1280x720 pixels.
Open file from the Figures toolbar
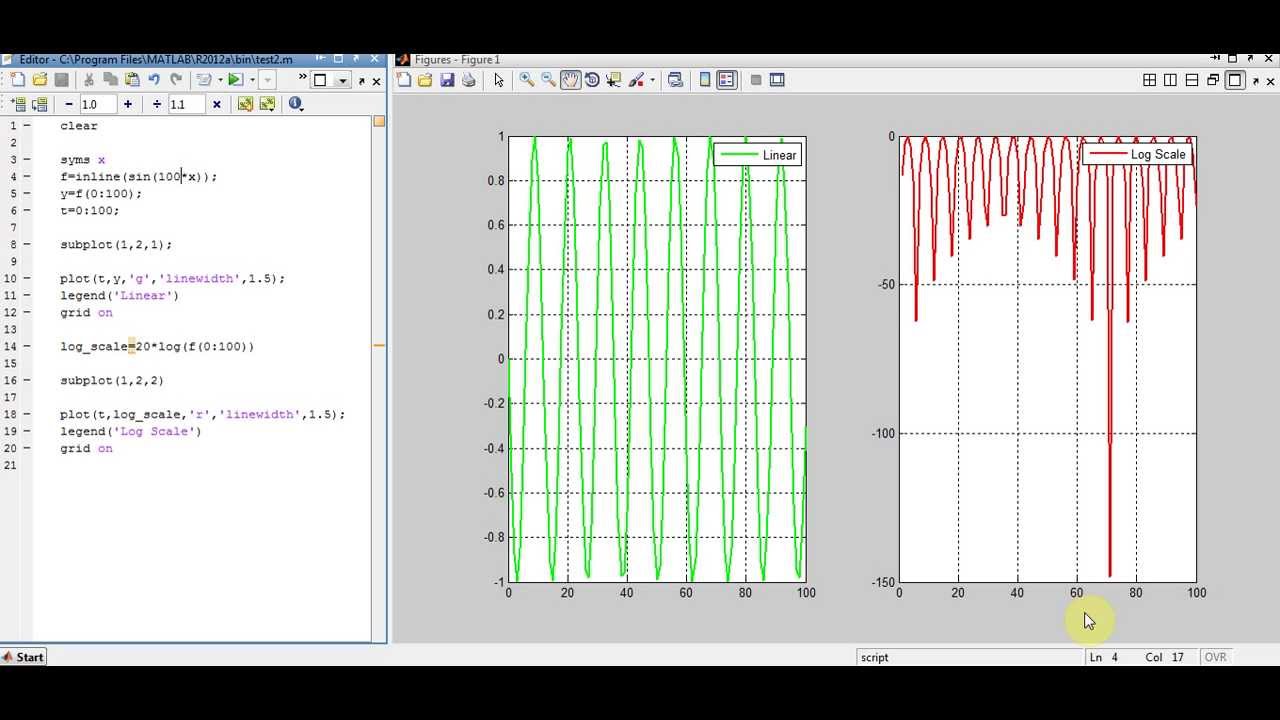(x=426, y=80)
